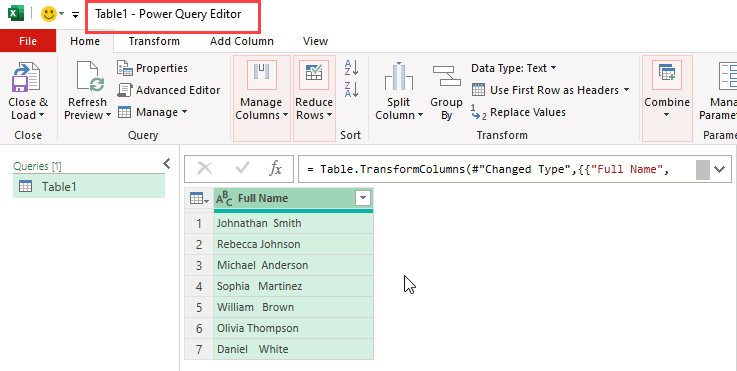Open the Data Type: Text dropdown
Image resolution: width=737 pixels, height=371 pixels.
pyautogui.click(x=514, y=68)
